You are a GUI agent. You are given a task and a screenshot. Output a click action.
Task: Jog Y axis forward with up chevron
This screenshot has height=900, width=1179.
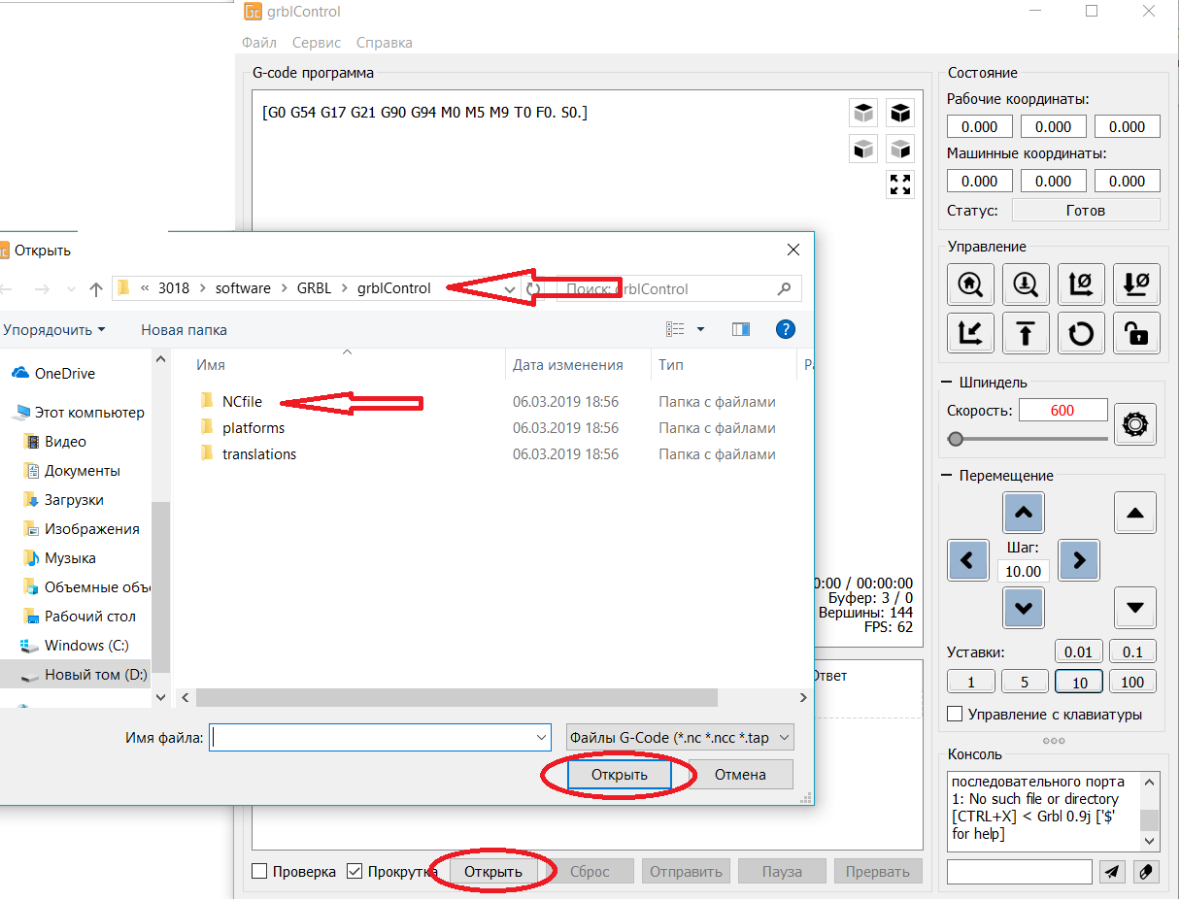click(x=1023, y=513)
